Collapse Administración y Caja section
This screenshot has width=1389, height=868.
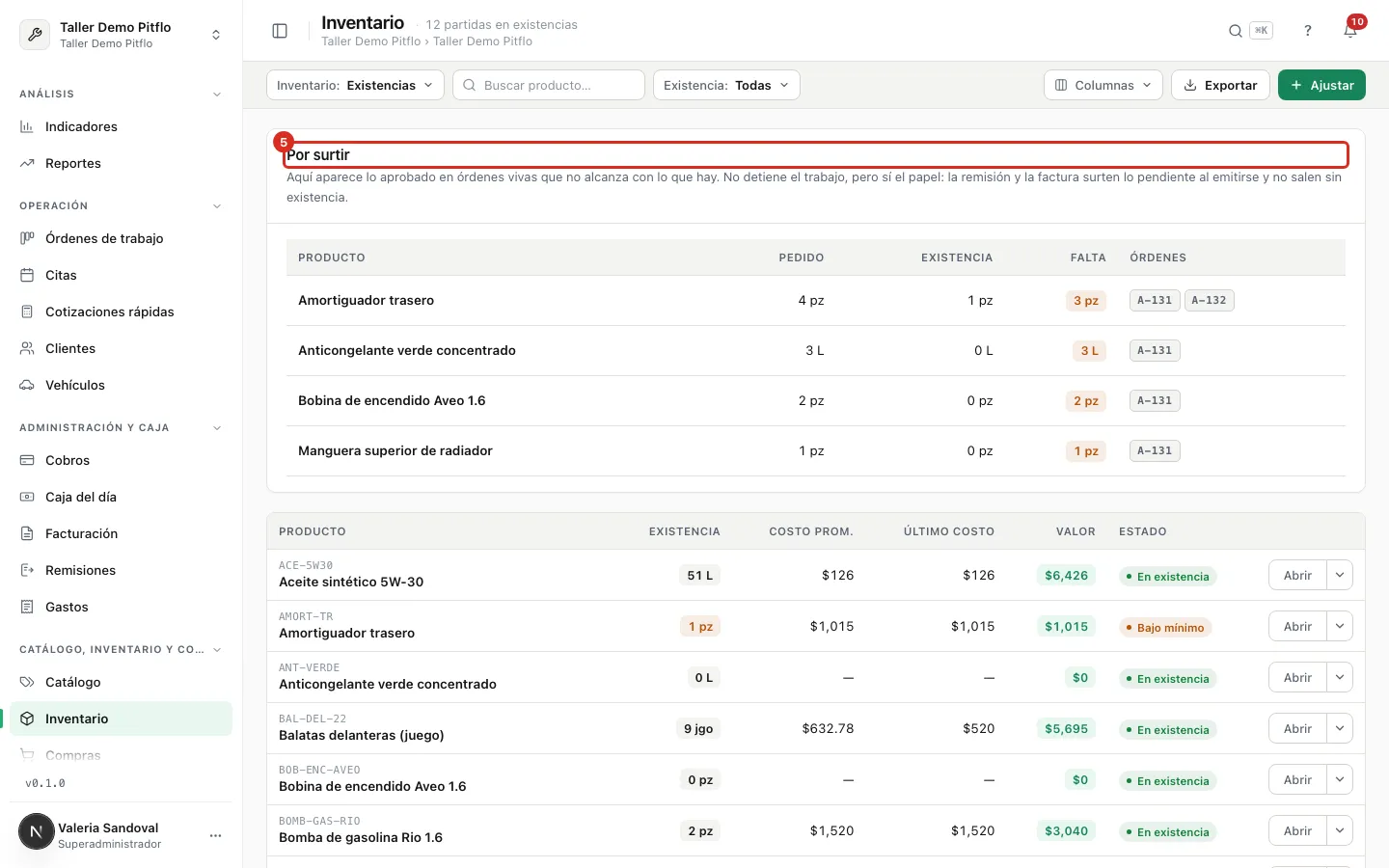[x=217, y=428]
